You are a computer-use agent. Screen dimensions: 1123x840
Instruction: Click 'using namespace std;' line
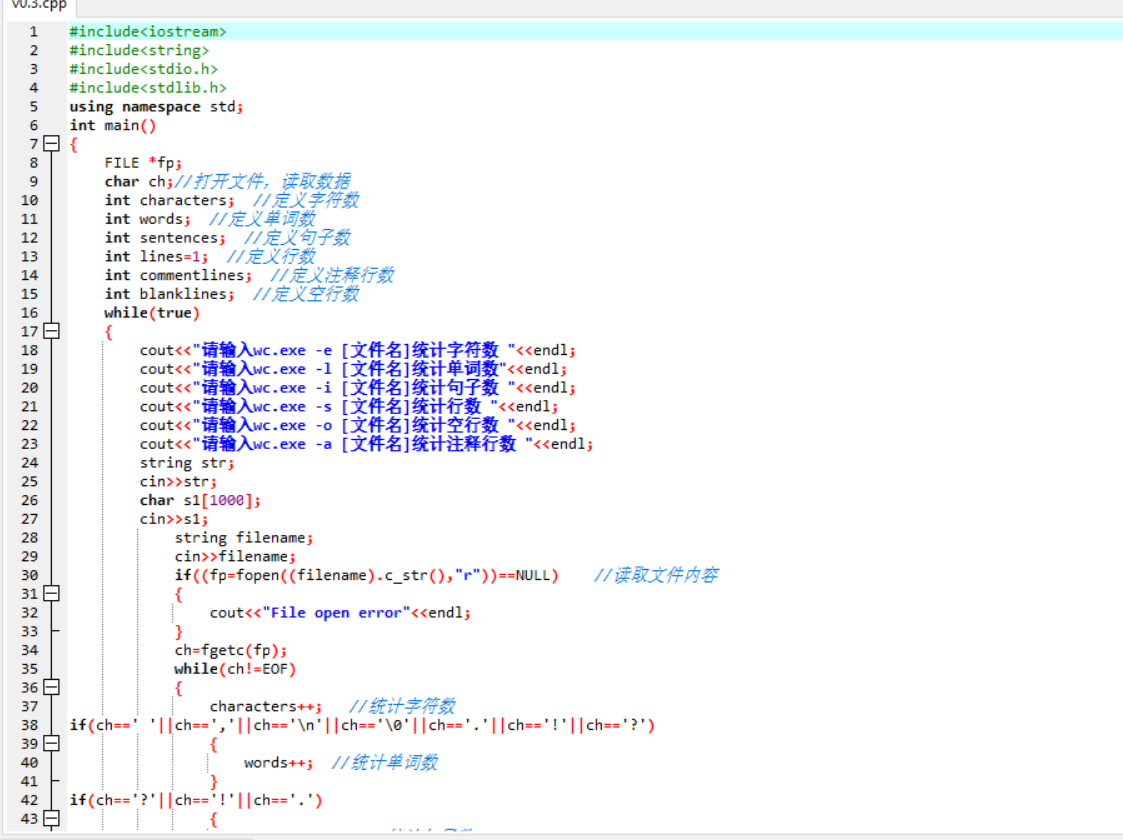coord(156,107)
